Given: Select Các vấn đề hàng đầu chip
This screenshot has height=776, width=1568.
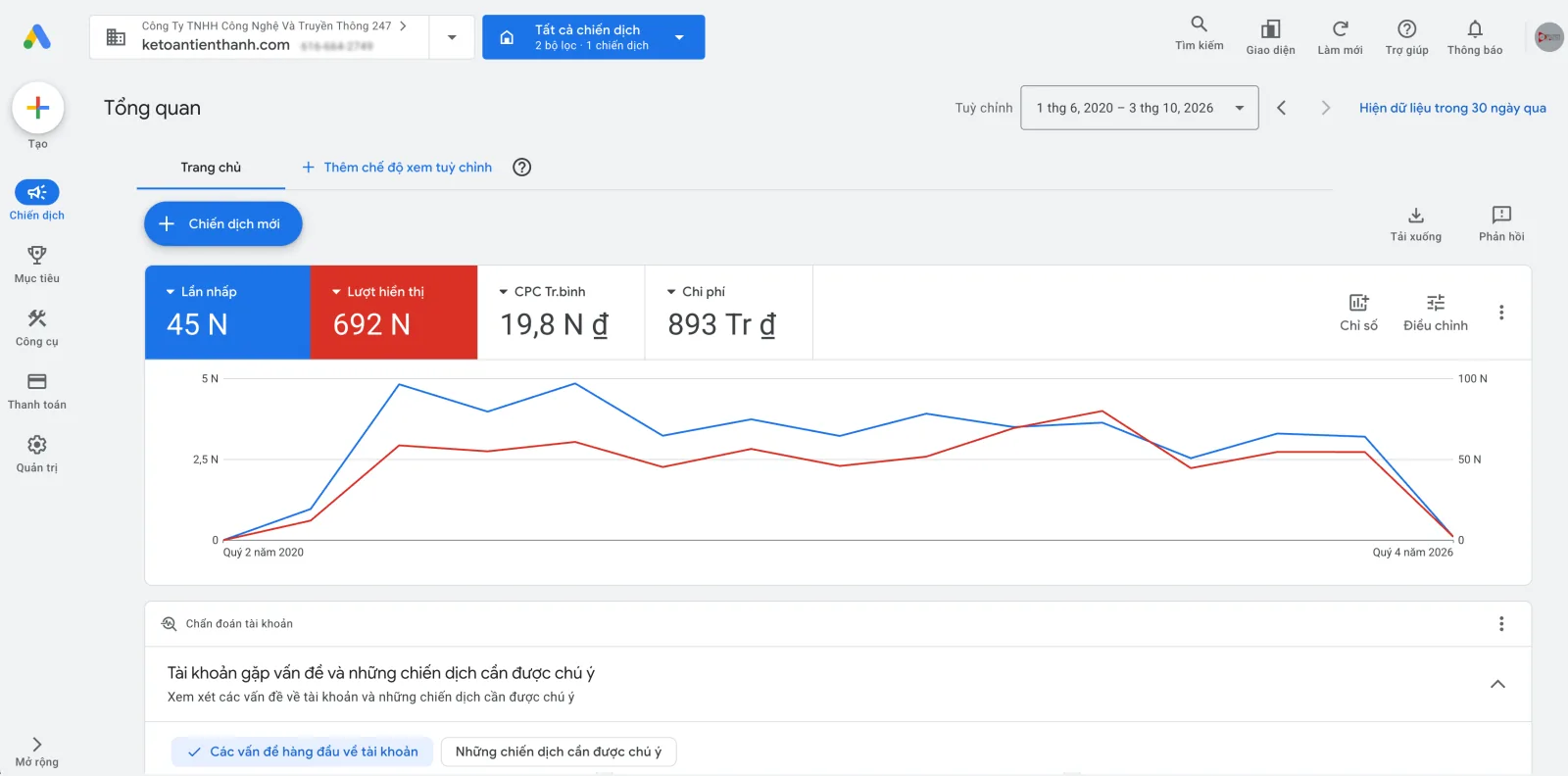Looking at the screenshot, I should click(302, 752).
